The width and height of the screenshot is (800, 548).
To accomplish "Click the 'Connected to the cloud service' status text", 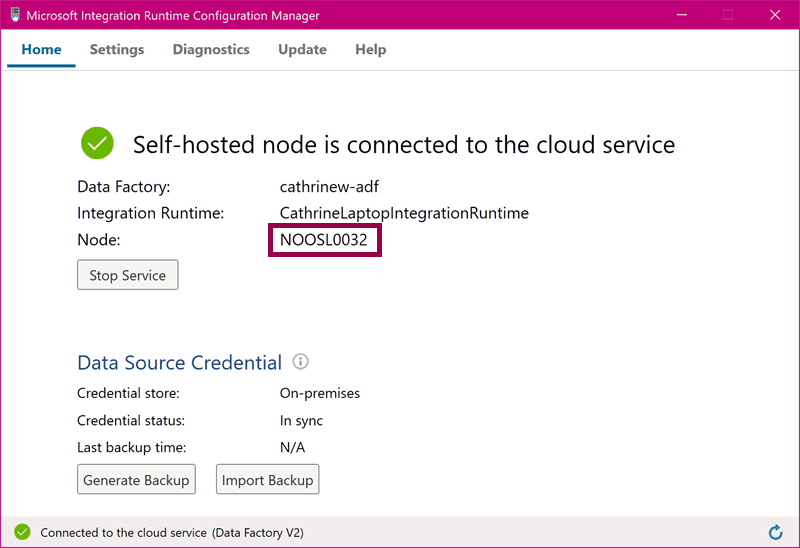I will click(123, 533).
